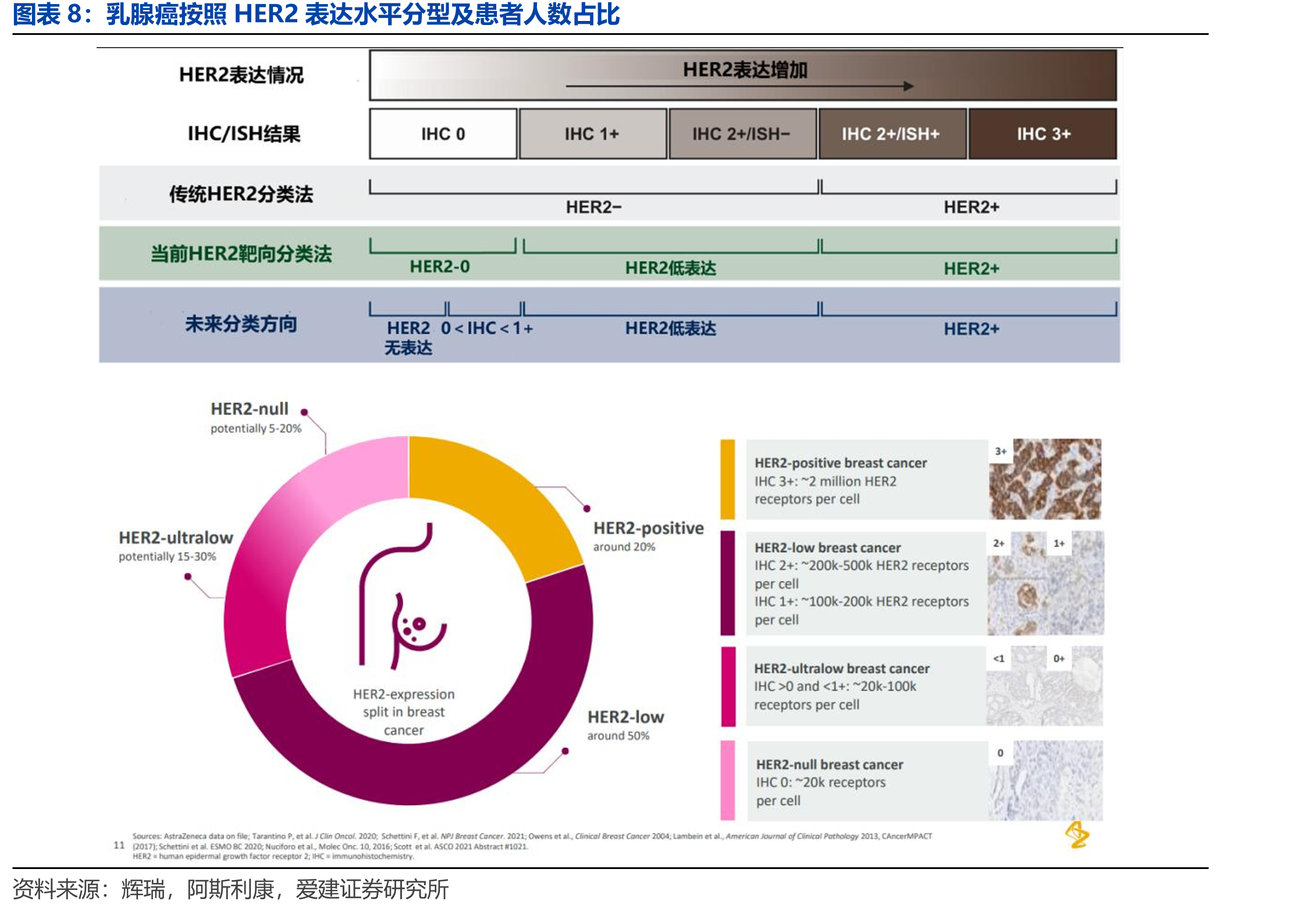Screen dimensions: 1316x908
Task: Click the green HER2低表达 label
Action: coord(671,268)
